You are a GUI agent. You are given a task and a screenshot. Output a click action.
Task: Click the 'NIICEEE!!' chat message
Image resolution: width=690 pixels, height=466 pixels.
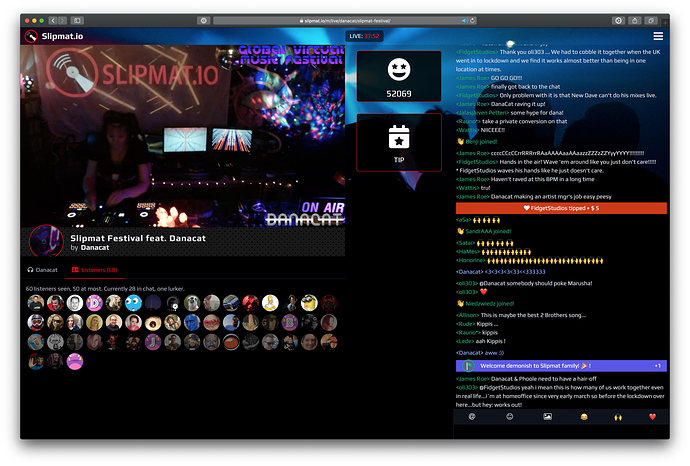click(493, 130)
